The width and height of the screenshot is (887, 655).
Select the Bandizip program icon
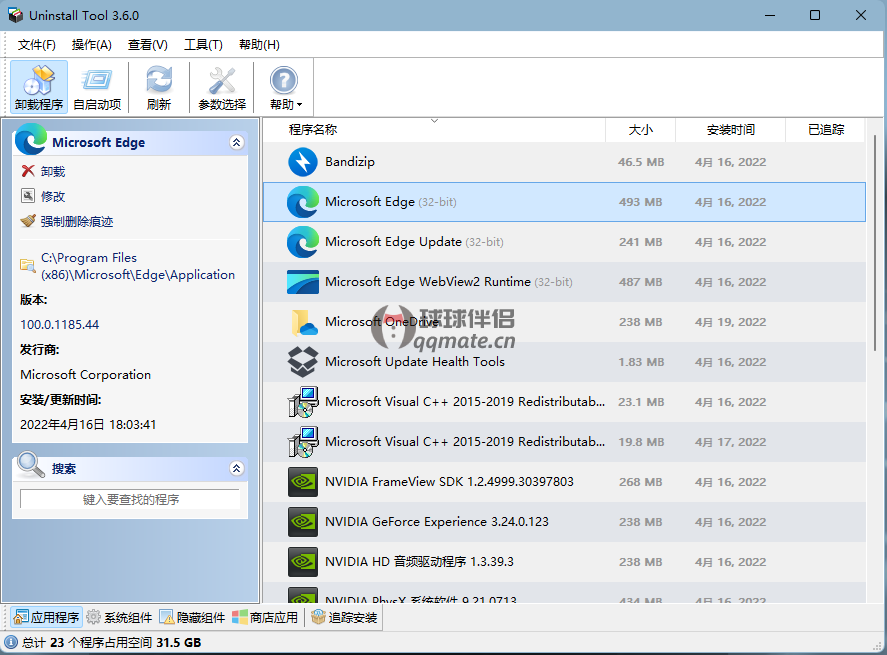pos(303,162)
